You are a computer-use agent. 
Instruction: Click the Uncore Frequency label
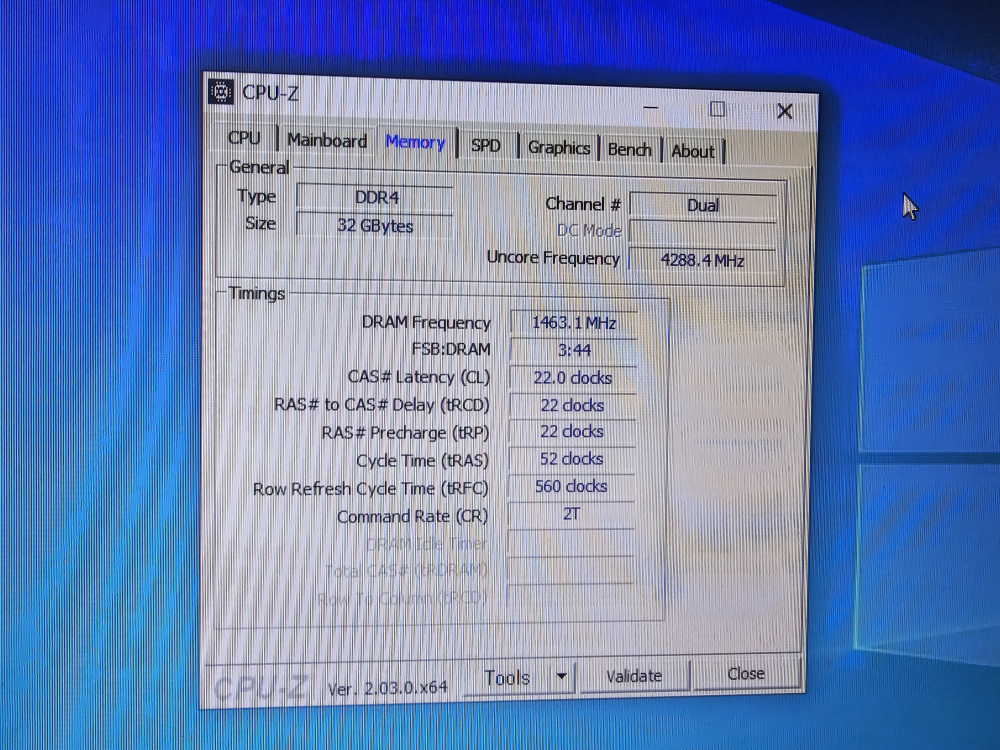click(x=553, y=258)
